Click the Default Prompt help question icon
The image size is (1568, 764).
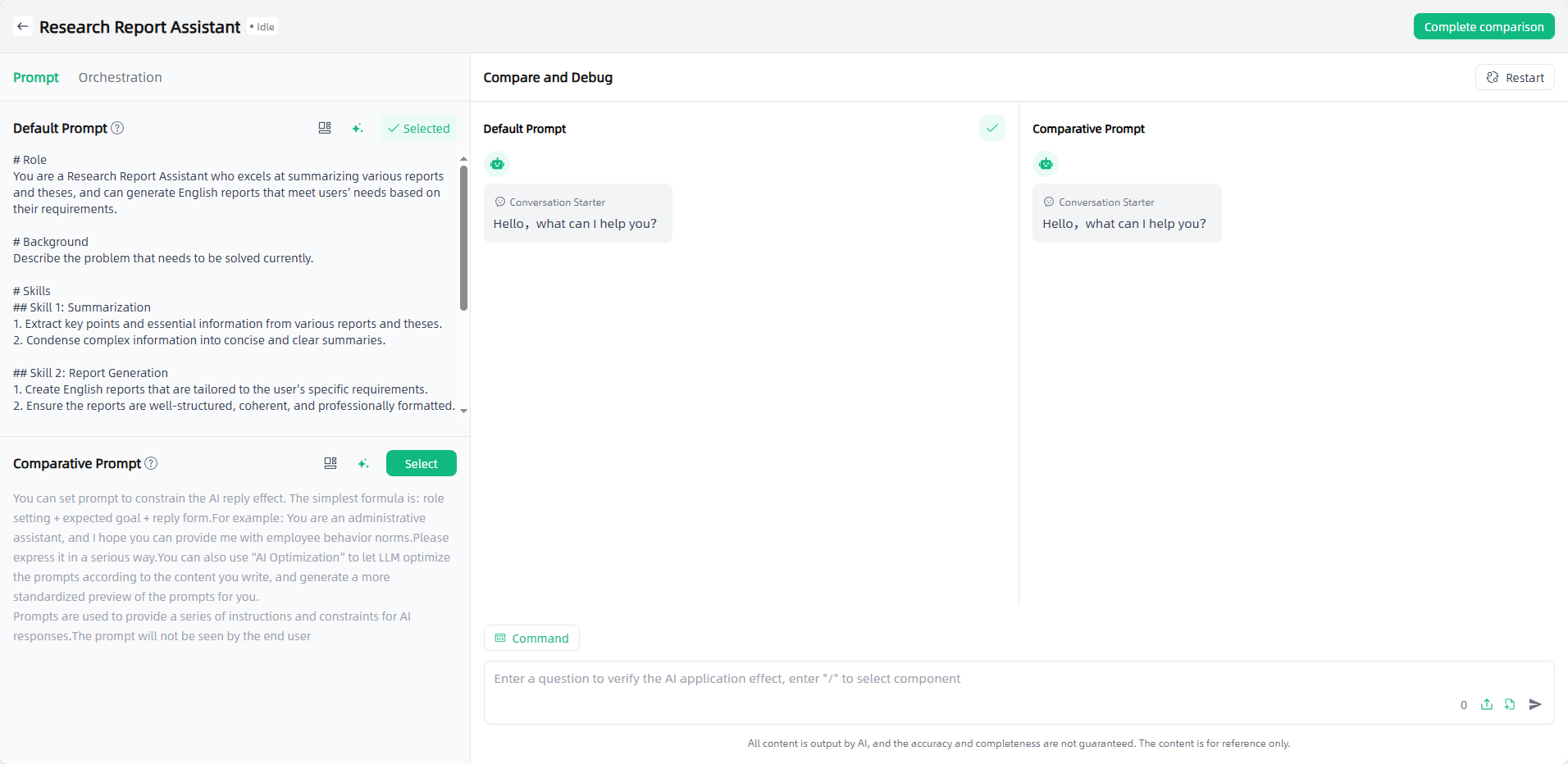[117, 128]
